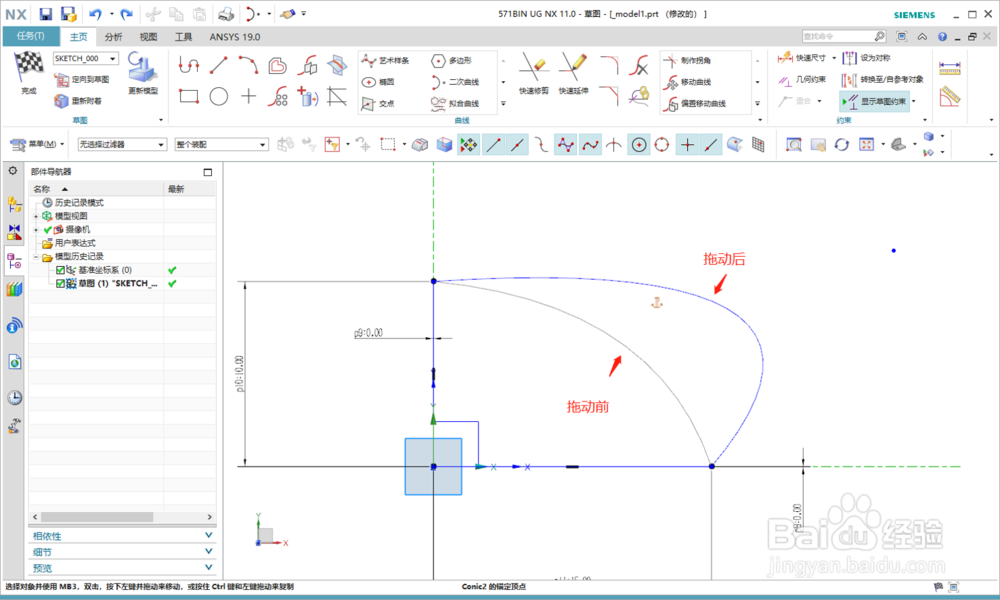Collapse the 模型历史记录 tree node
The height and width of the screenshot is (600, 1000).
click(x=36, y=256)
